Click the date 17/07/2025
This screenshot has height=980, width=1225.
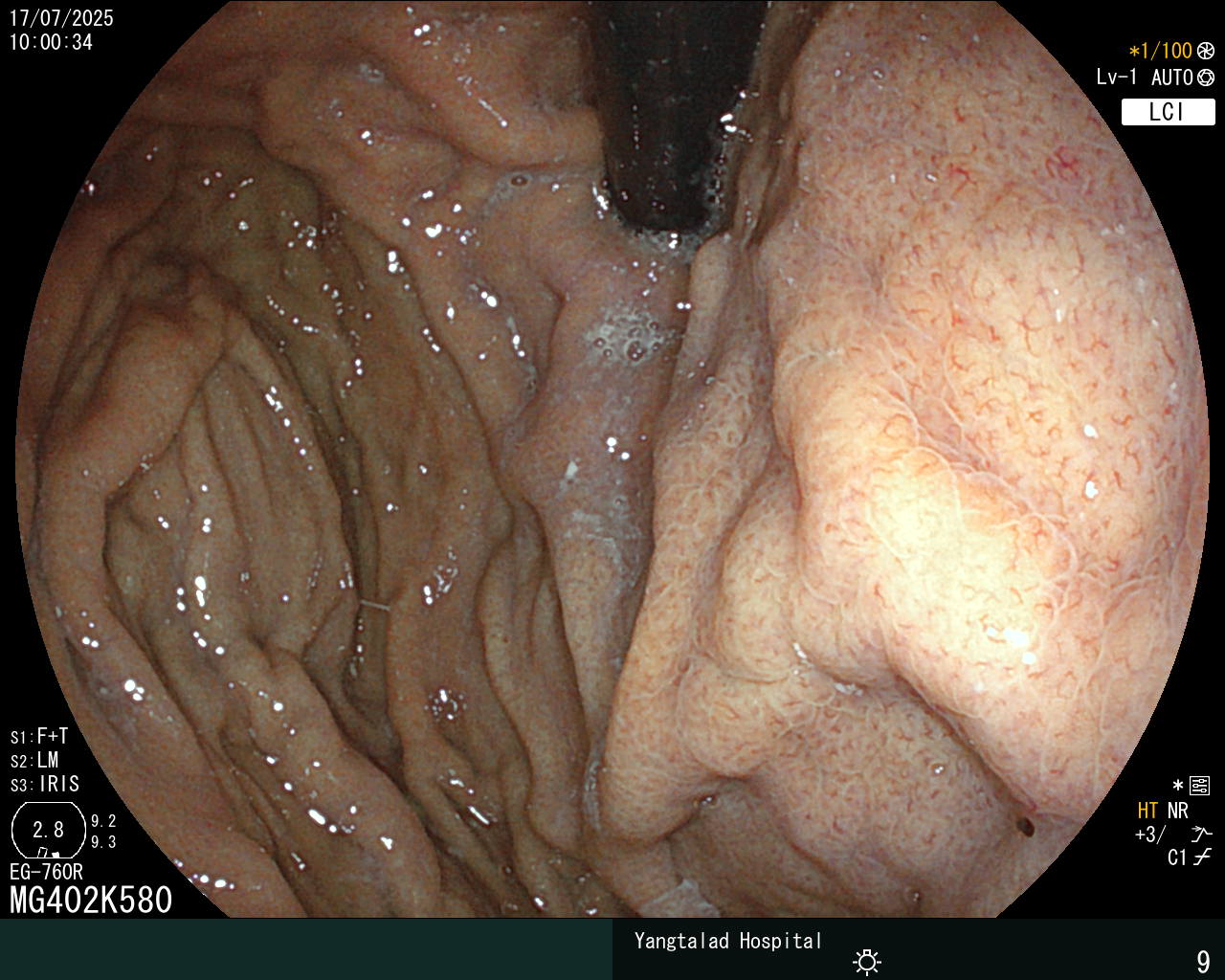pos(61,18)
